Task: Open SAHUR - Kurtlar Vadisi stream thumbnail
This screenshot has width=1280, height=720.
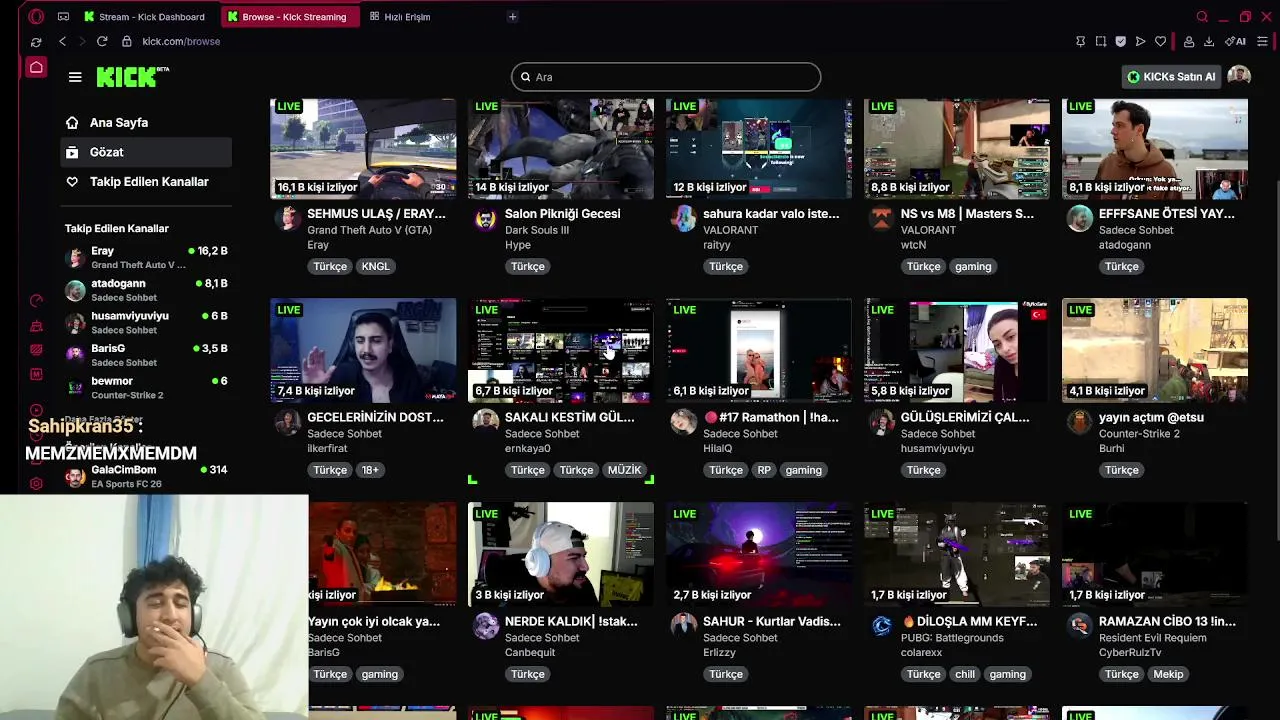Action: [759, 554]
